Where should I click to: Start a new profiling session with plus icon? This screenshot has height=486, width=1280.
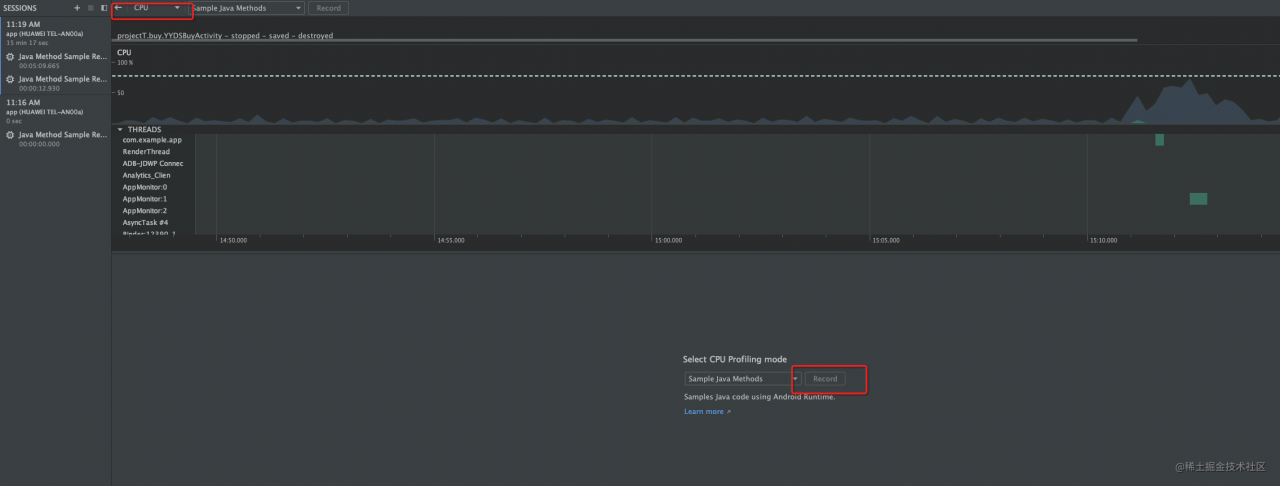77,8
